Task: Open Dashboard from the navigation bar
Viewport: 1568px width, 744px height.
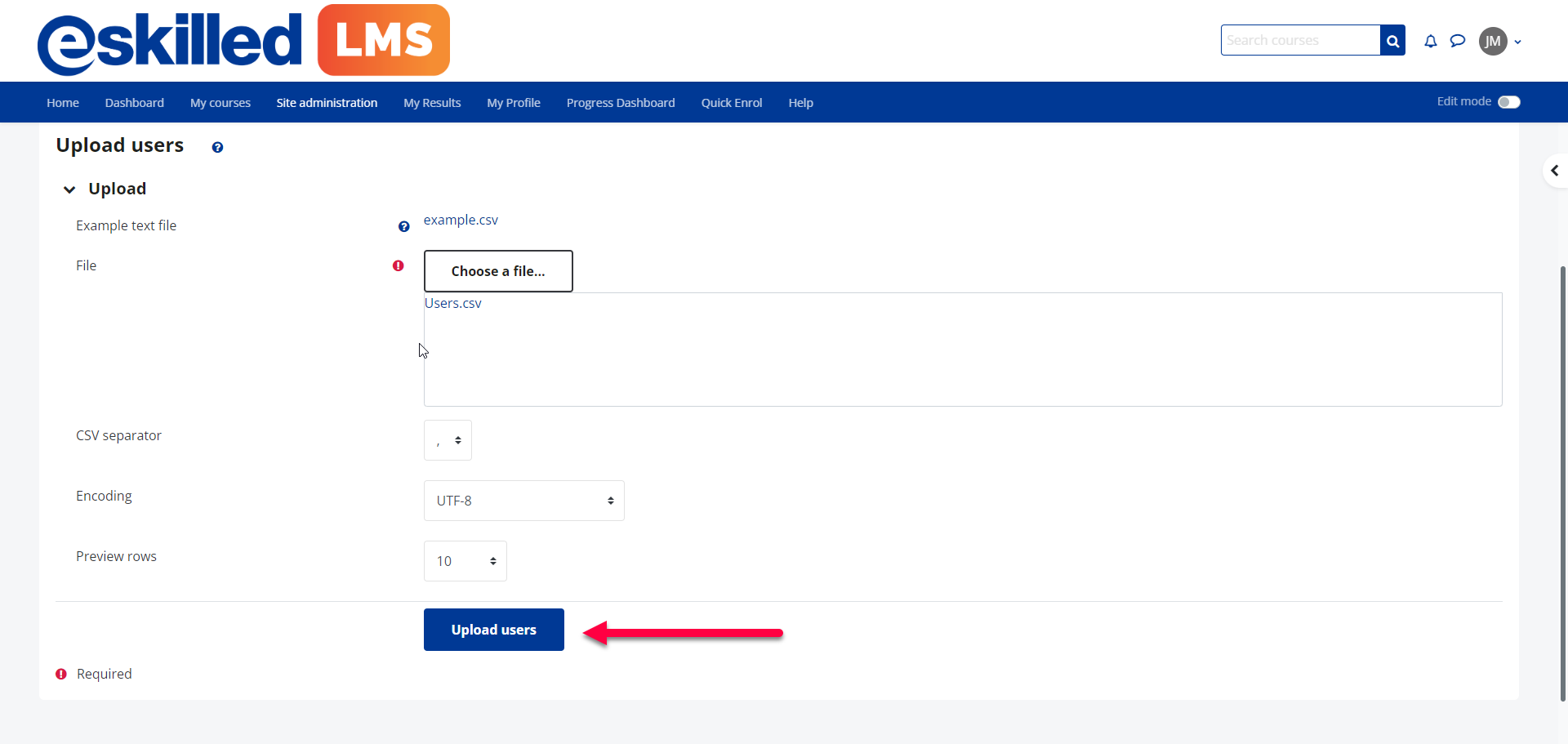Action: [x=135, y=103]
